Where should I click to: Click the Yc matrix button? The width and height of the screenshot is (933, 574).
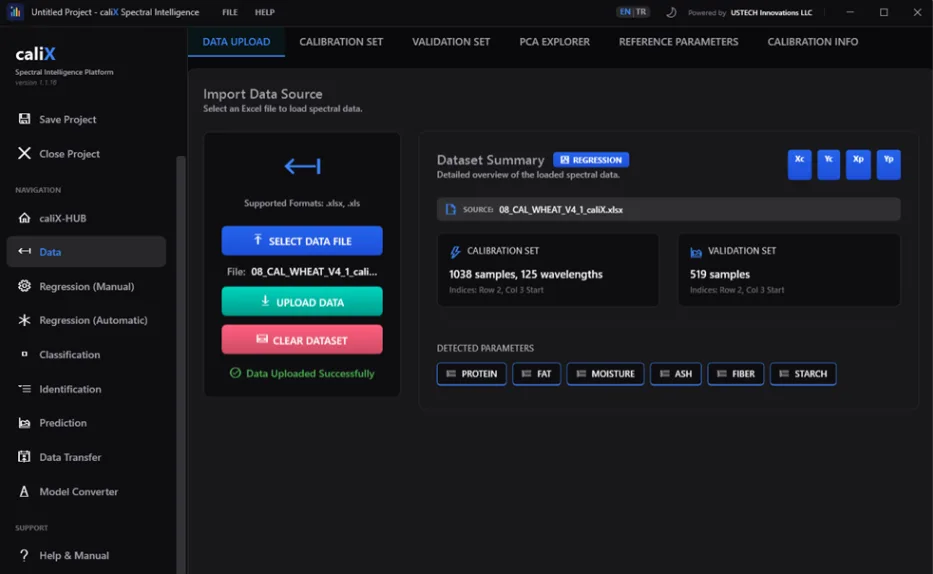829,164
